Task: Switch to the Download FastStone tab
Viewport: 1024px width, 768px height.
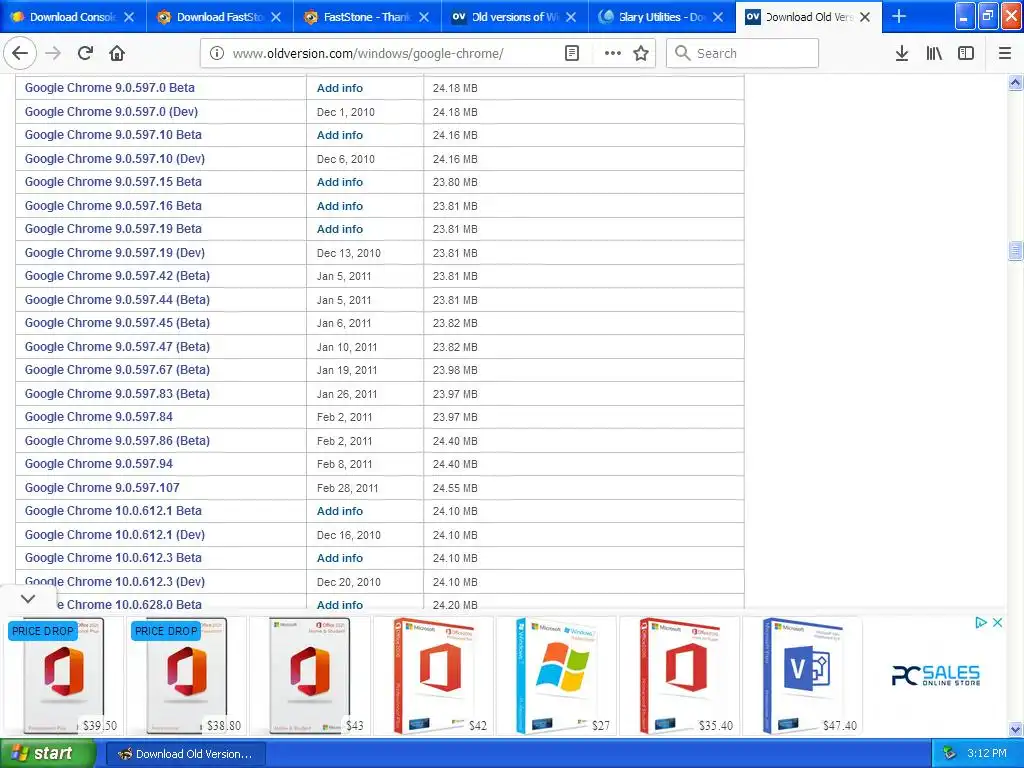Action: point(220,17)
